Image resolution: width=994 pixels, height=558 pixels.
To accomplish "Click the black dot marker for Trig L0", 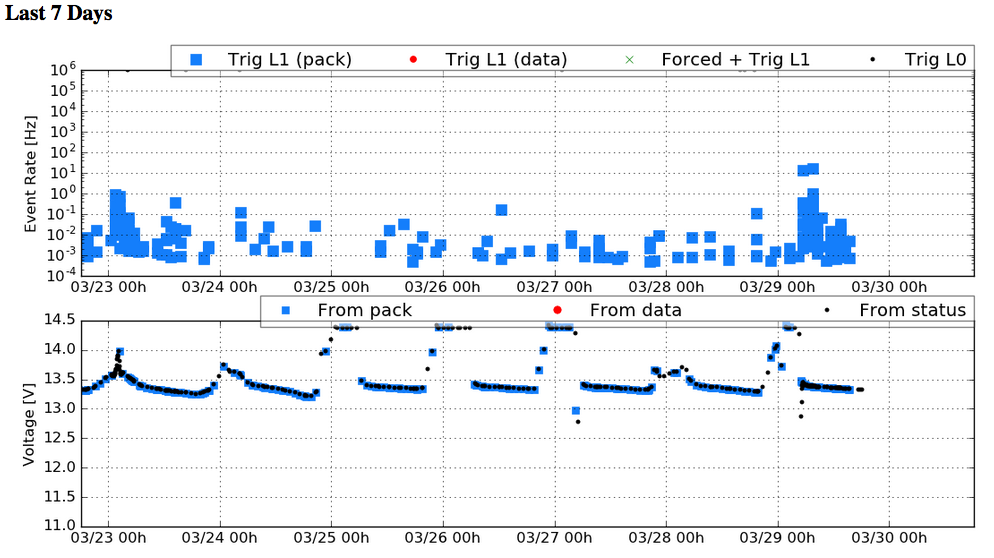I will click(873, 60).
